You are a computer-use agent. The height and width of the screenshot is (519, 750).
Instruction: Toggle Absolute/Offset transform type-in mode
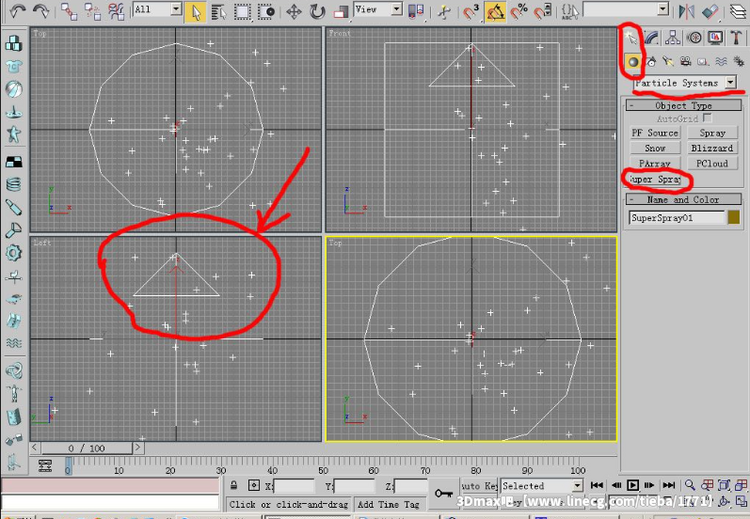coord(254,486)
